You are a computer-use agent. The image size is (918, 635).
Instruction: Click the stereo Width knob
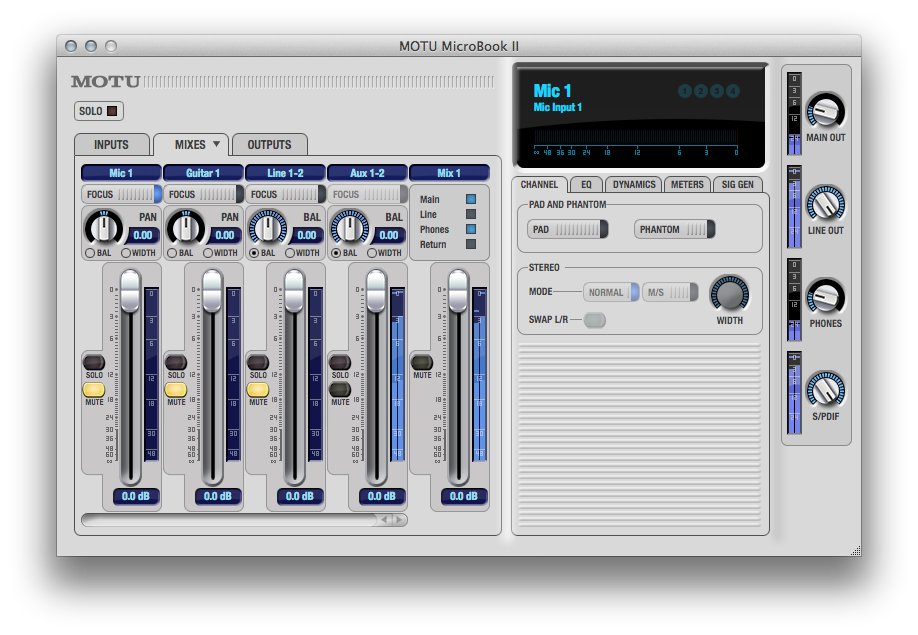(x=729, y=294)
